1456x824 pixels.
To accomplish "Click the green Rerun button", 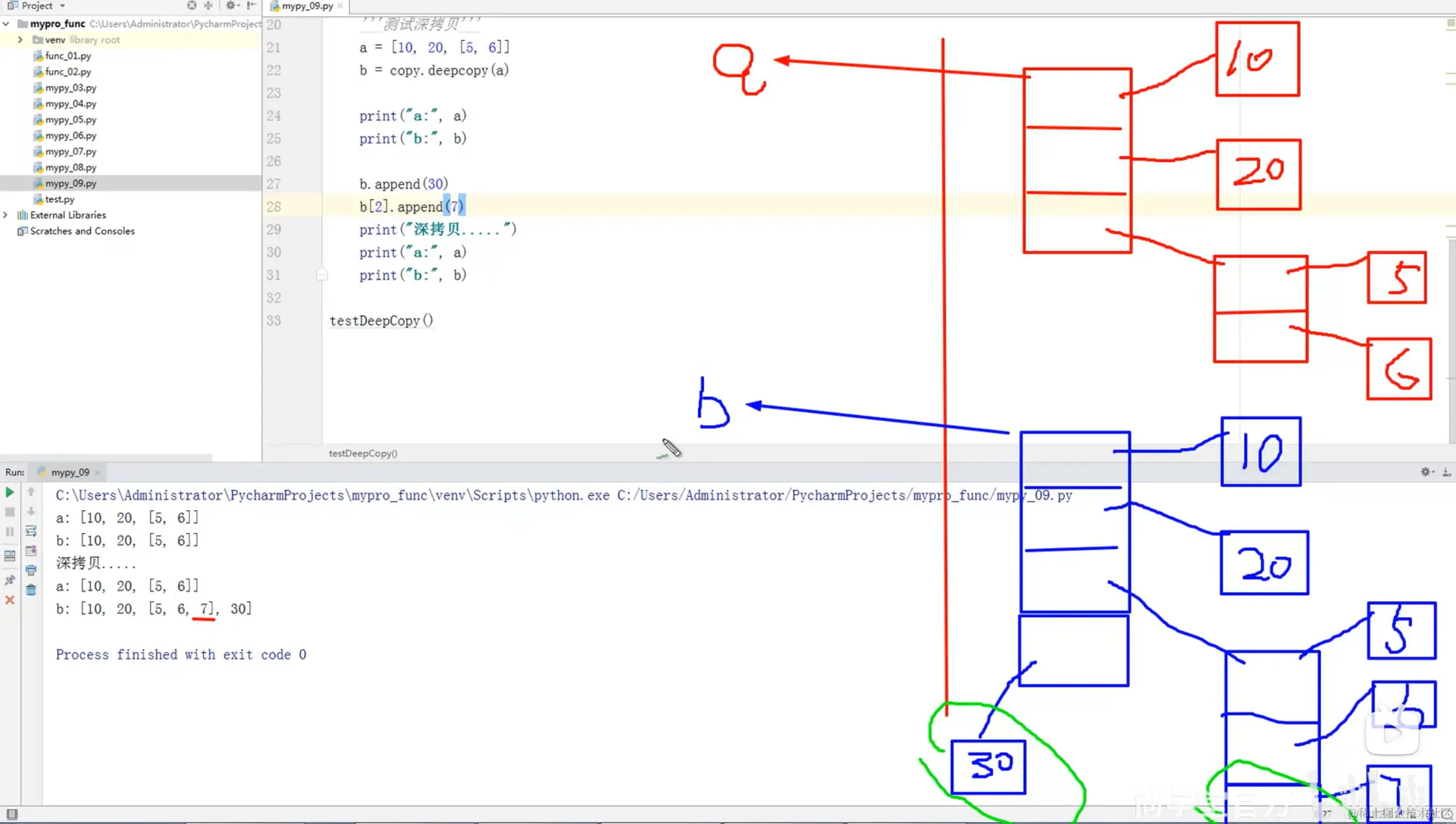I will click(10, 492).
